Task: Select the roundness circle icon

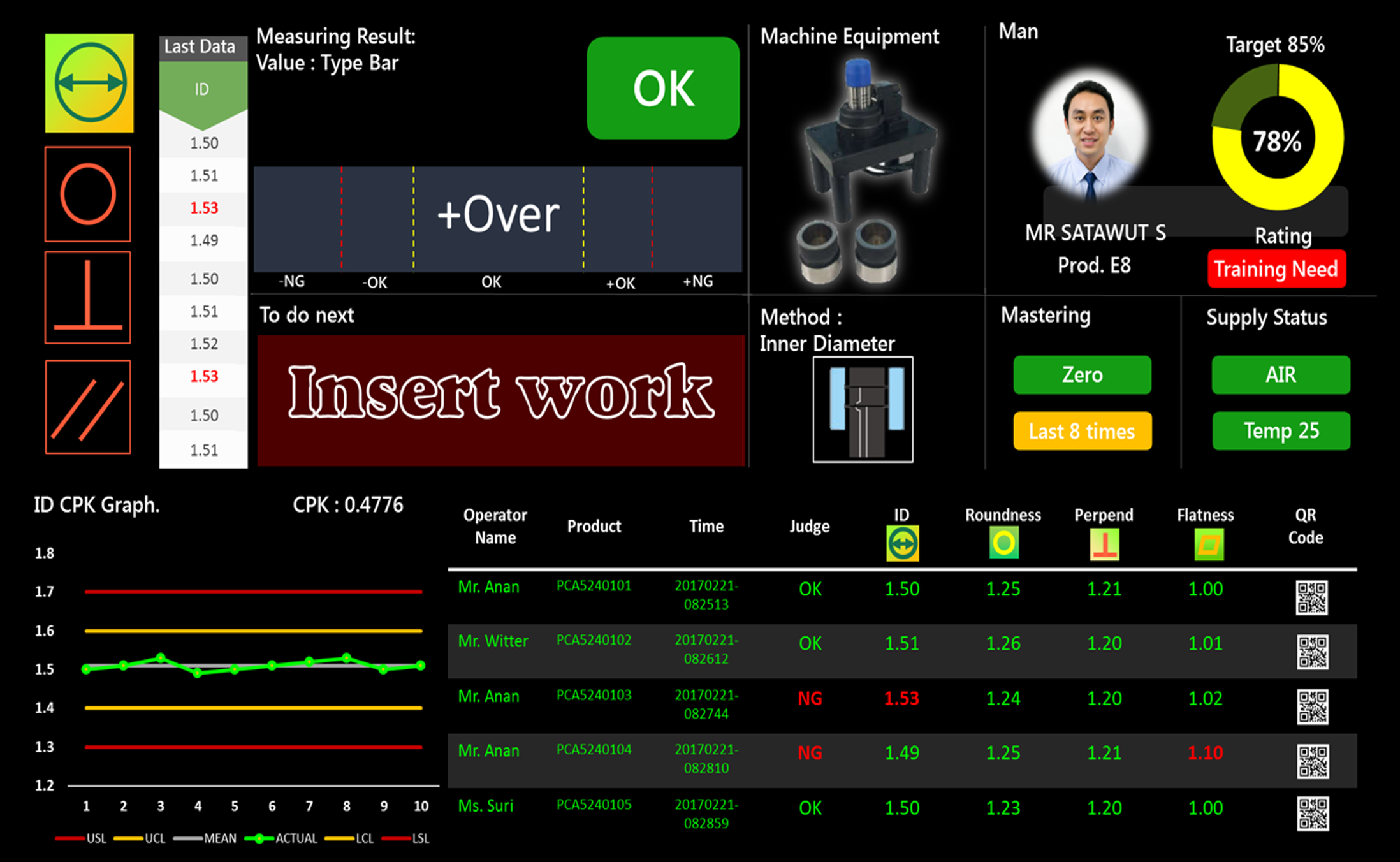Action: coord(88,194)
